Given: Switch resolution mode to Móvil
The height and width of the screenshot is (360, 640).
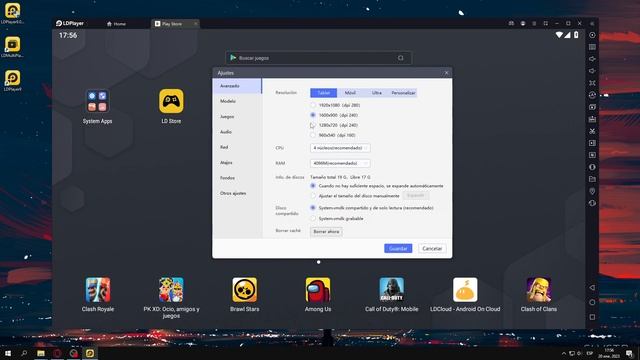Looking at the screenshot, I should [350, 93].
